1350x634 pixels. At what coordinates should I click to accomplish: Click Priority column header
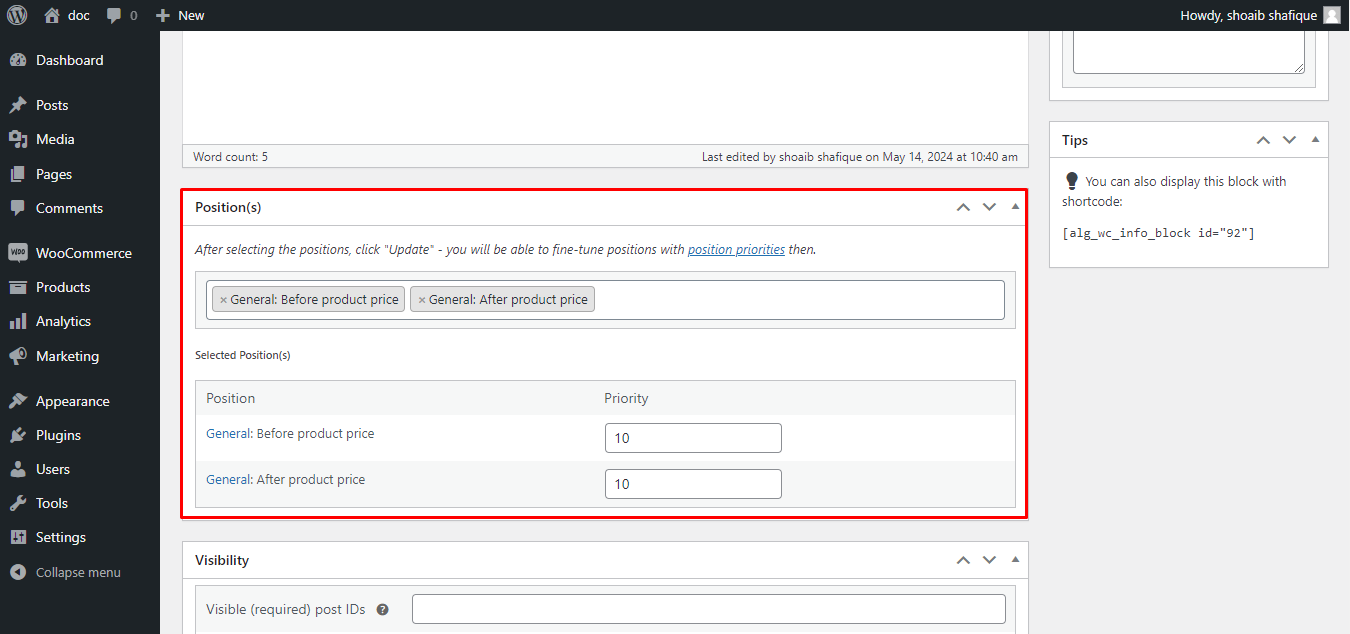tap(626, 398)
